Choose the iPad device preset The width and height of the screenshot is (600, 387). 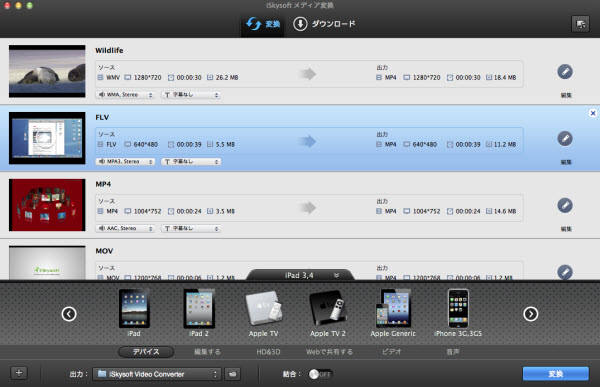(134, 313)
